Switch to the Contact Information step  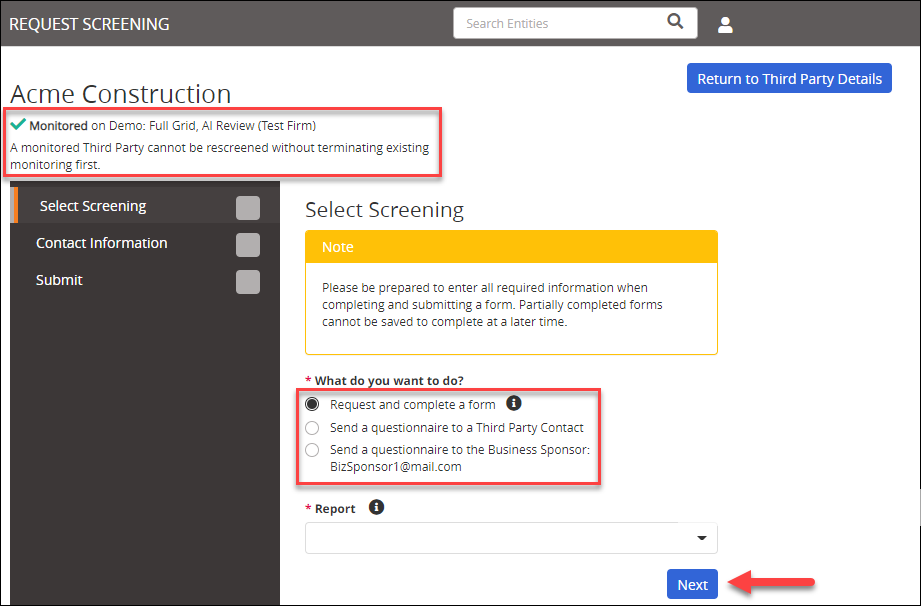coord(103,243)
